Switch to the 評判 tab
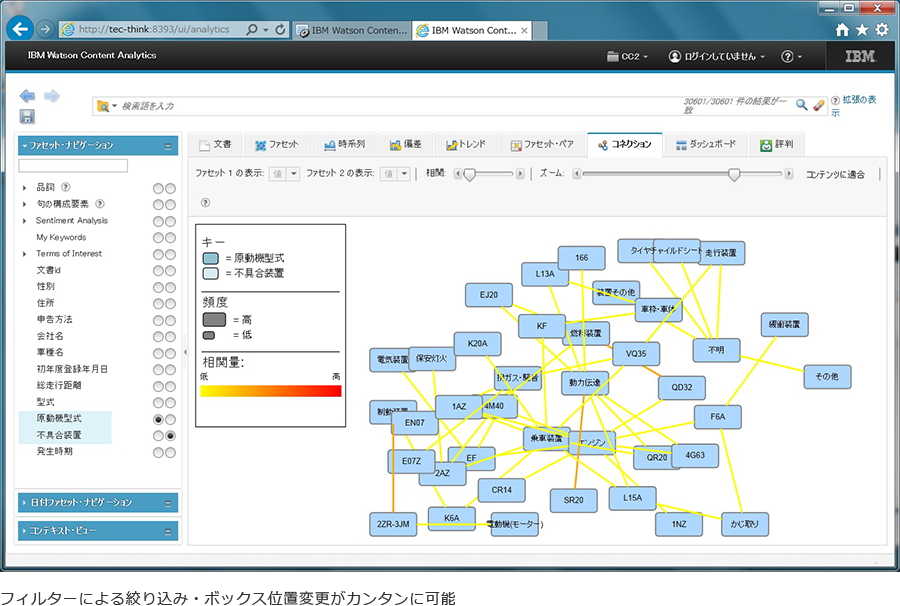900x606 pixels. (777, 145)
